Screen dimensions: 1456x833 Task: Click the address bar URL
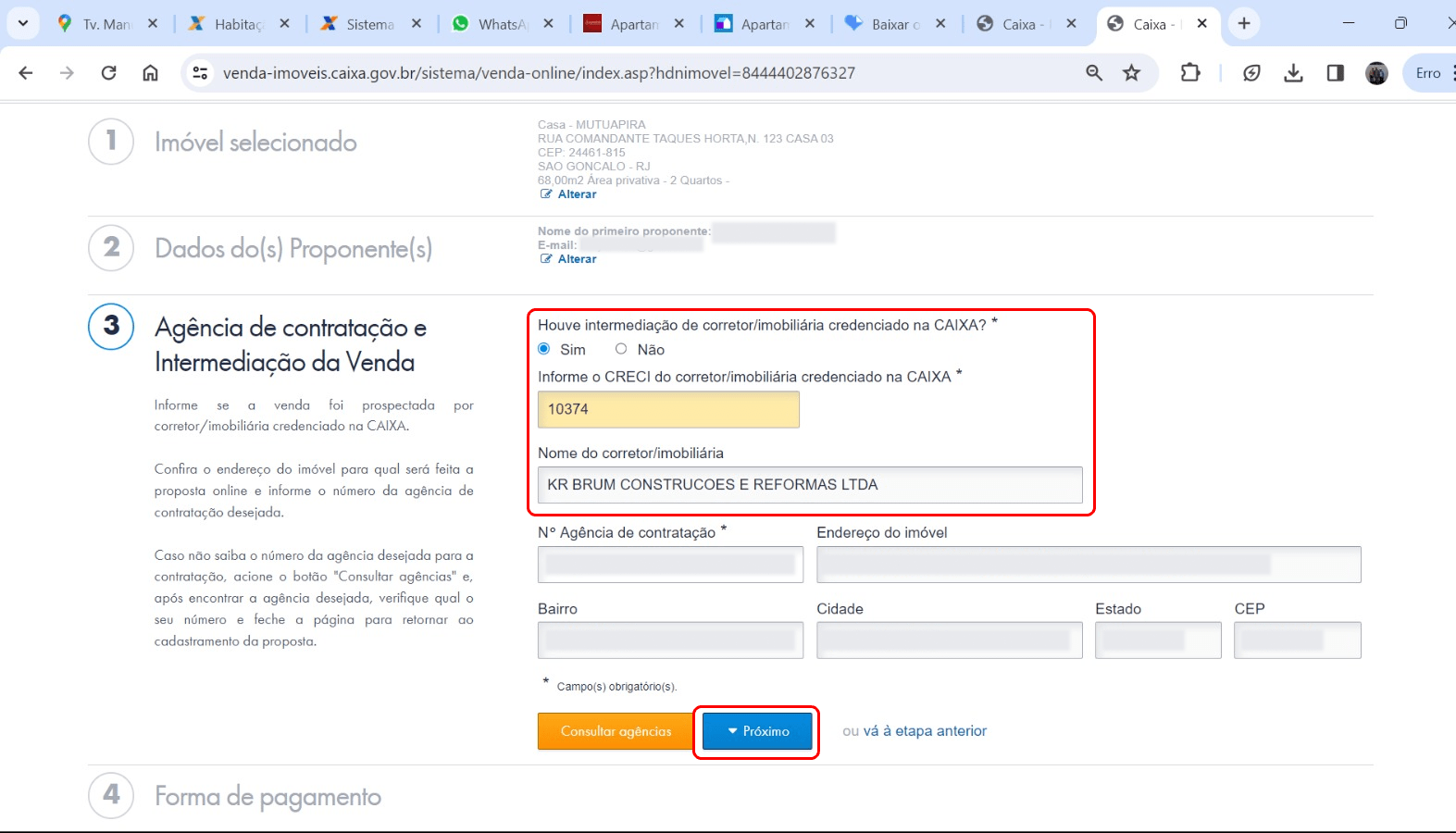pos(539,73)
